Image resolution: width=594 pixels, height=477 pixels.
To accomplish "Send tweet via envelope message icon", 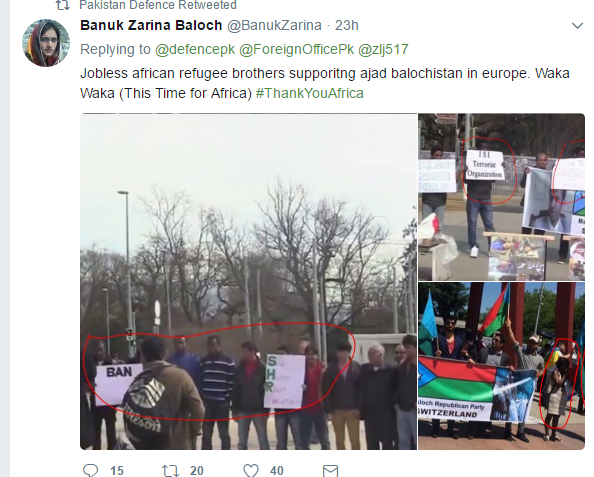I will [330, 471].
